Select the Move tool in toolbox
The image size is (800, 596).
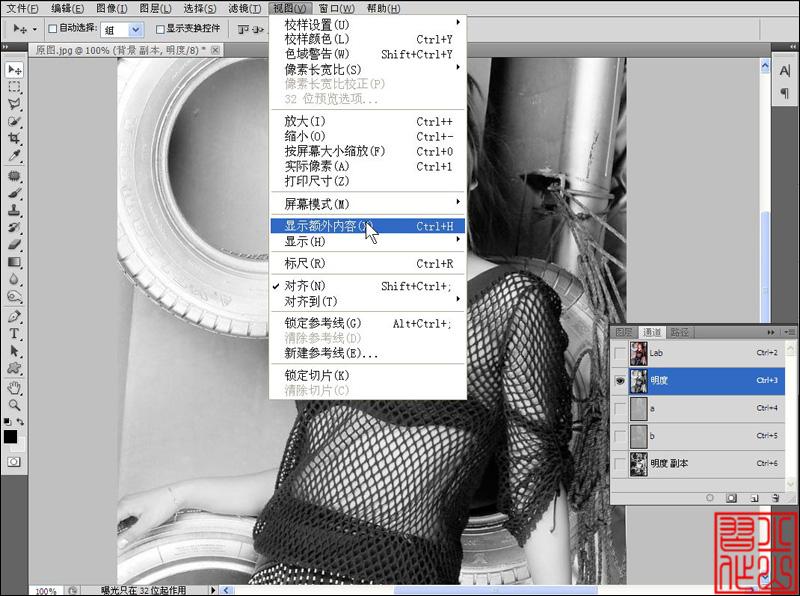(x=14, y=69)
